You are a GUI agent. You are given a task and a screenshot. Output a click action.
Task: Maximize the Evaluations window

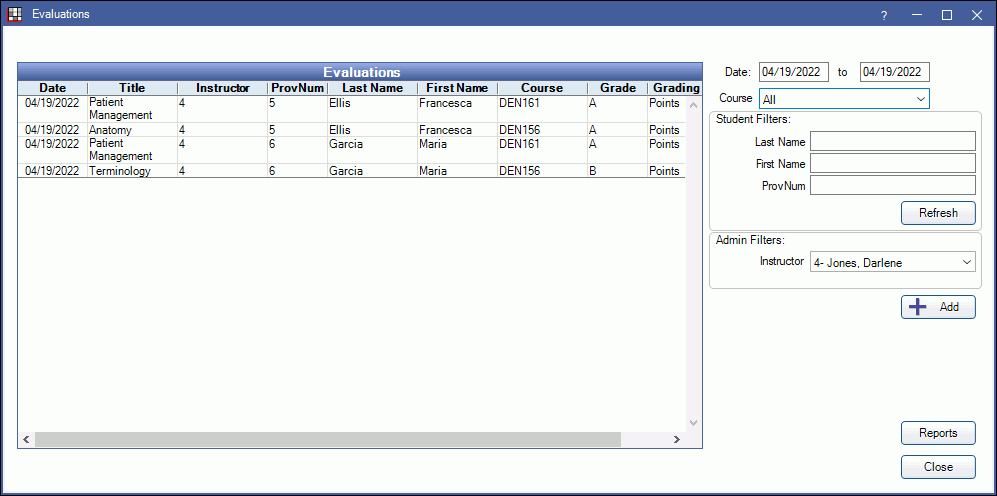[947, 15]
